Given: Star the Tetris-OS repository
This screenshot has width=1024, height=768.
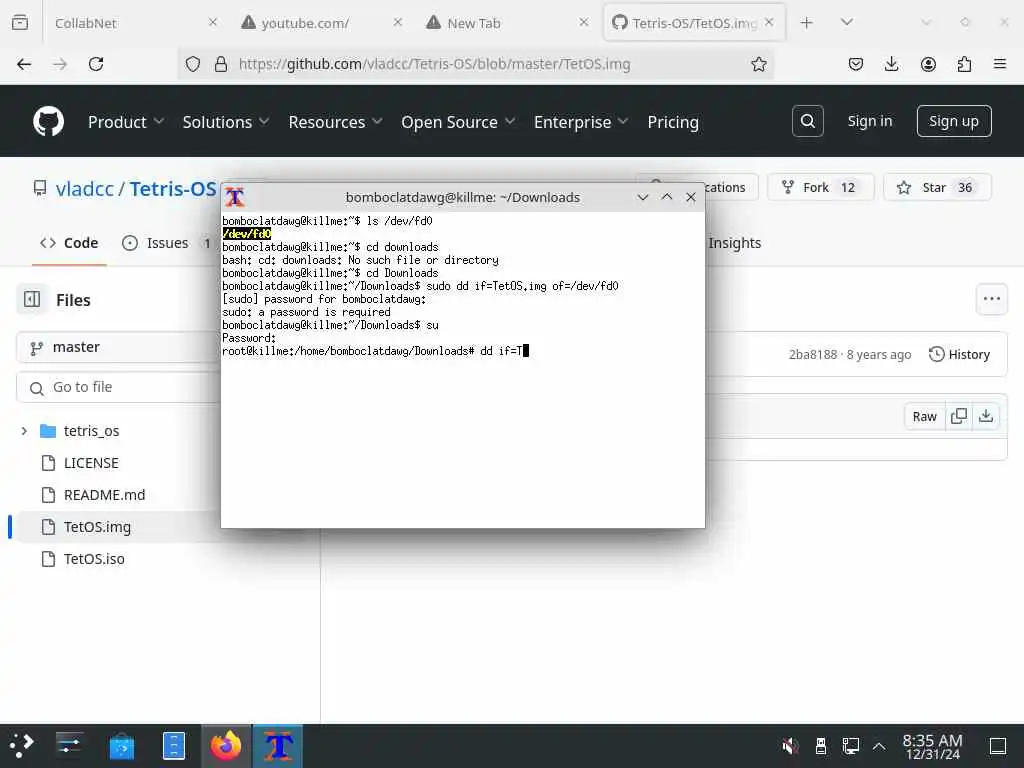Looking at the screenshot, I should (937, 187).
